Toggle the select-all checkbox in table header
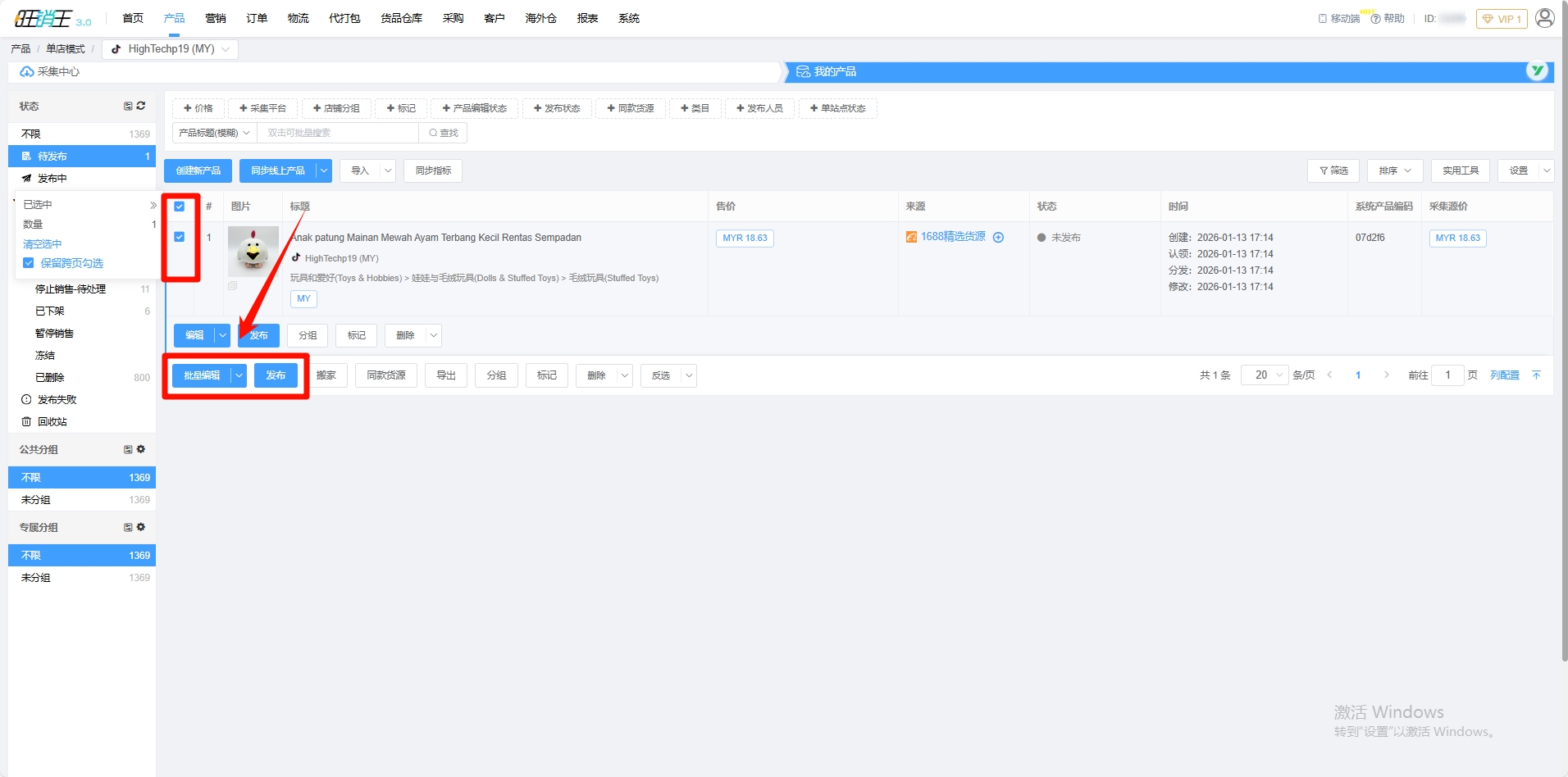The height and width of the screenshot is (777, 1568). click(x=180, y=207)
